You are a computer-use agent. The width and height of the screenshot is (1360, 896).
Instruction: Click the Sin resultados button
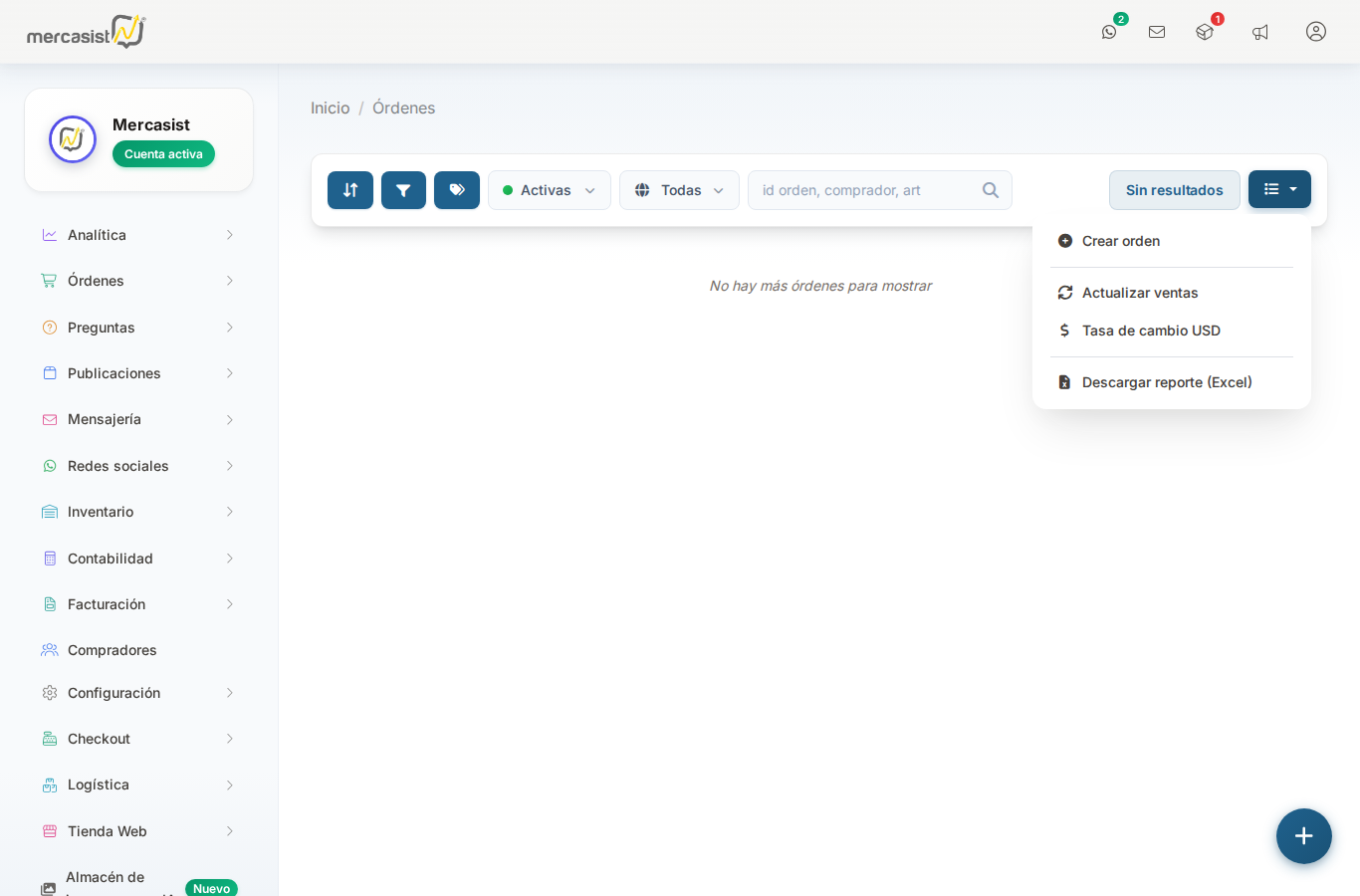click(1174, 190)
